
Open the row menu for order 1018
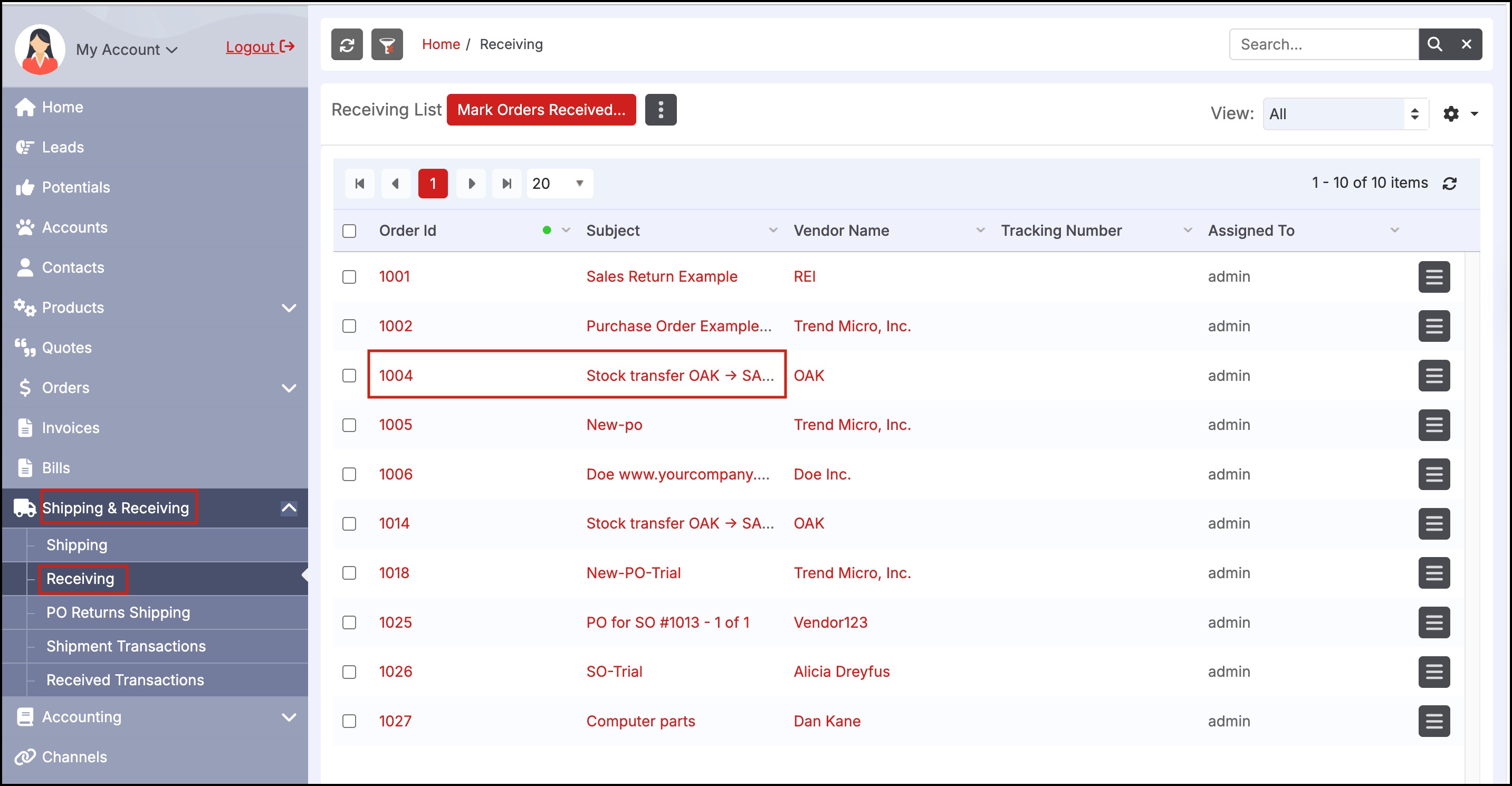point(1434,573)
